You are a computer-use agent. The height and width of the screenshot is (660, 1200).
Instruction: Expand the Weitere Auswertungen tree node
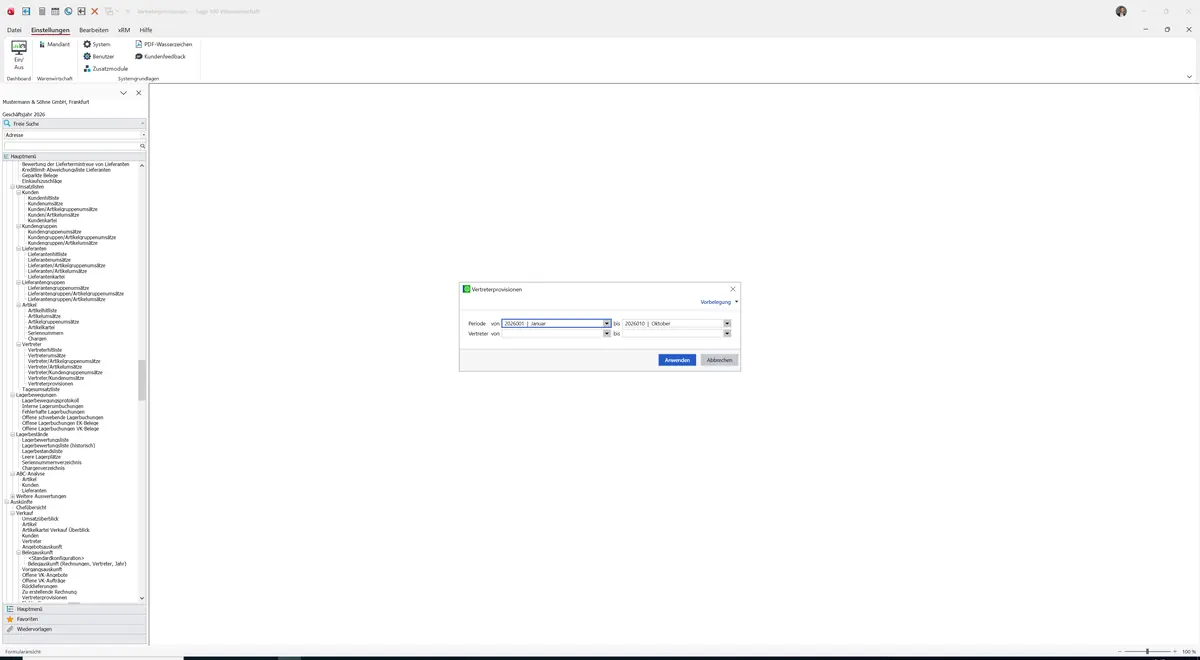[x=13, y=496]
